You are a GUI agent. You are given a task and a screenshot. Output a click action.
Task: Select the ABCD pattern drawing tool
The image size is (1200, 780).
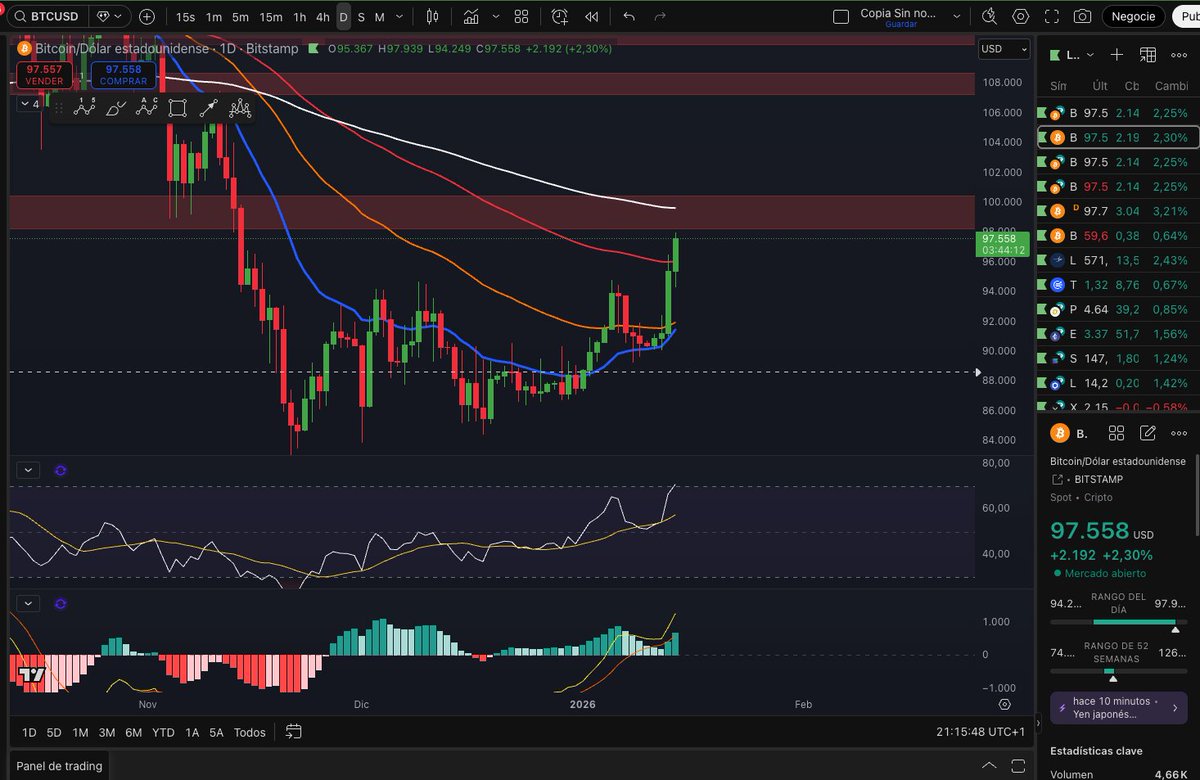pyautogui.click(x=147, y=108)
